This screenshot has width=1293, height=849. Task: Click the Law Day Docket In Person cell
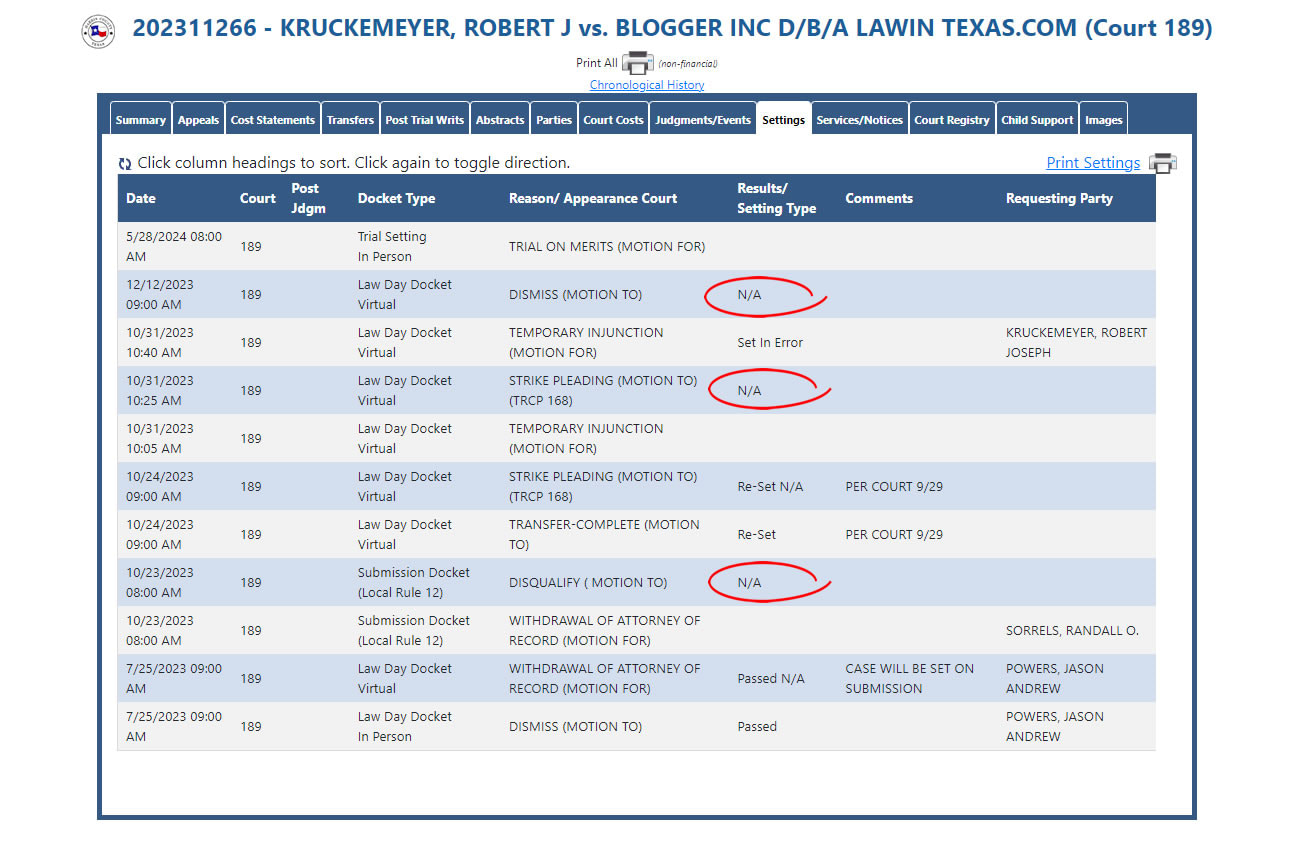tap(405, 726)
